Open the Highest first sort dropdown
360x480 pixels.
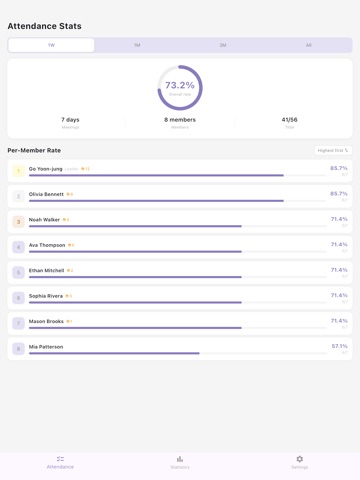[x=333, y=150]
